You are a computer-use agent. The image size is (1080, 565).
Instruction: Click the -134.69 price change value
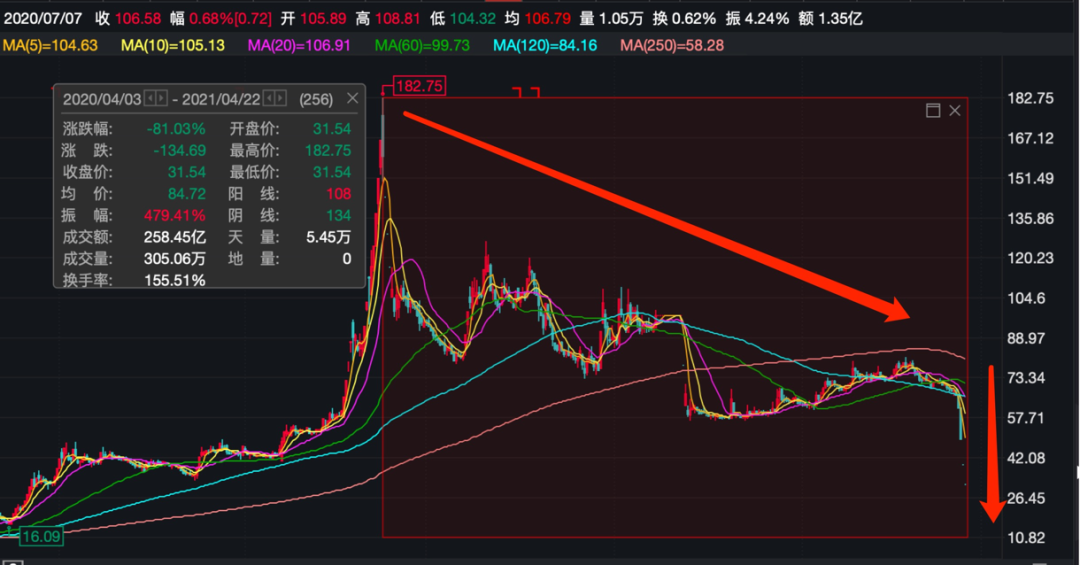pyautogui.click(x=179, y=150)
